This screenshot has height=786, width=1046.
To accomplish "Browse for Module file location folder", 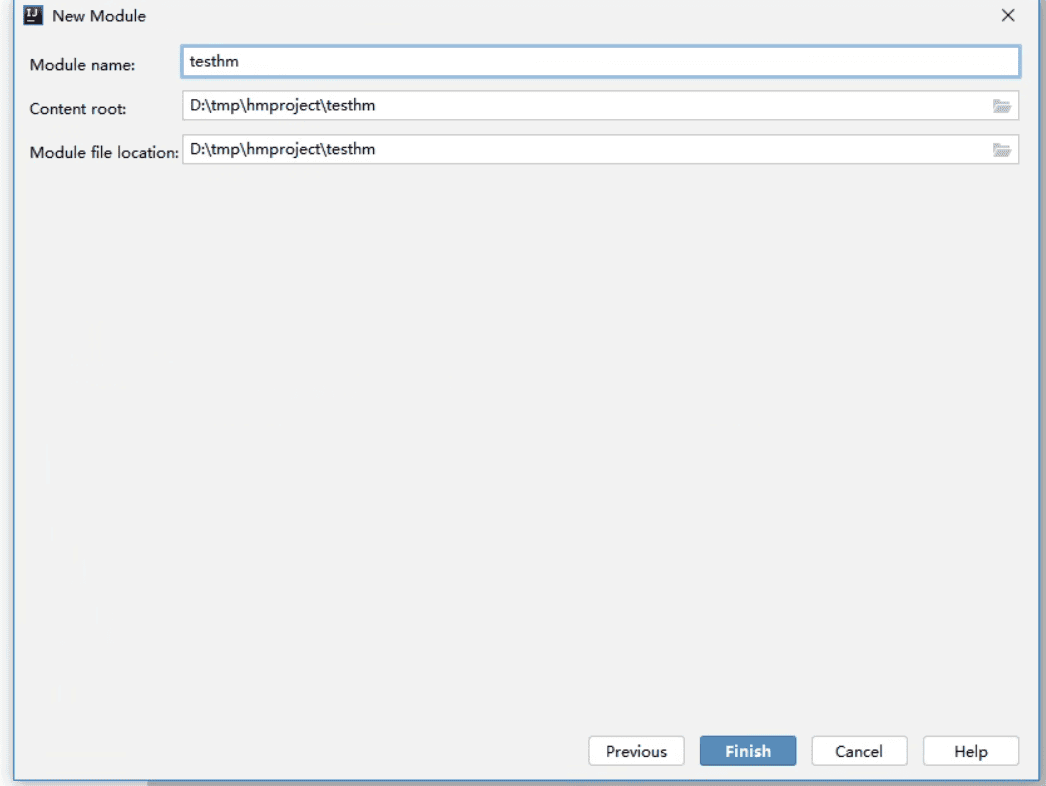I will pos(1002,150).
